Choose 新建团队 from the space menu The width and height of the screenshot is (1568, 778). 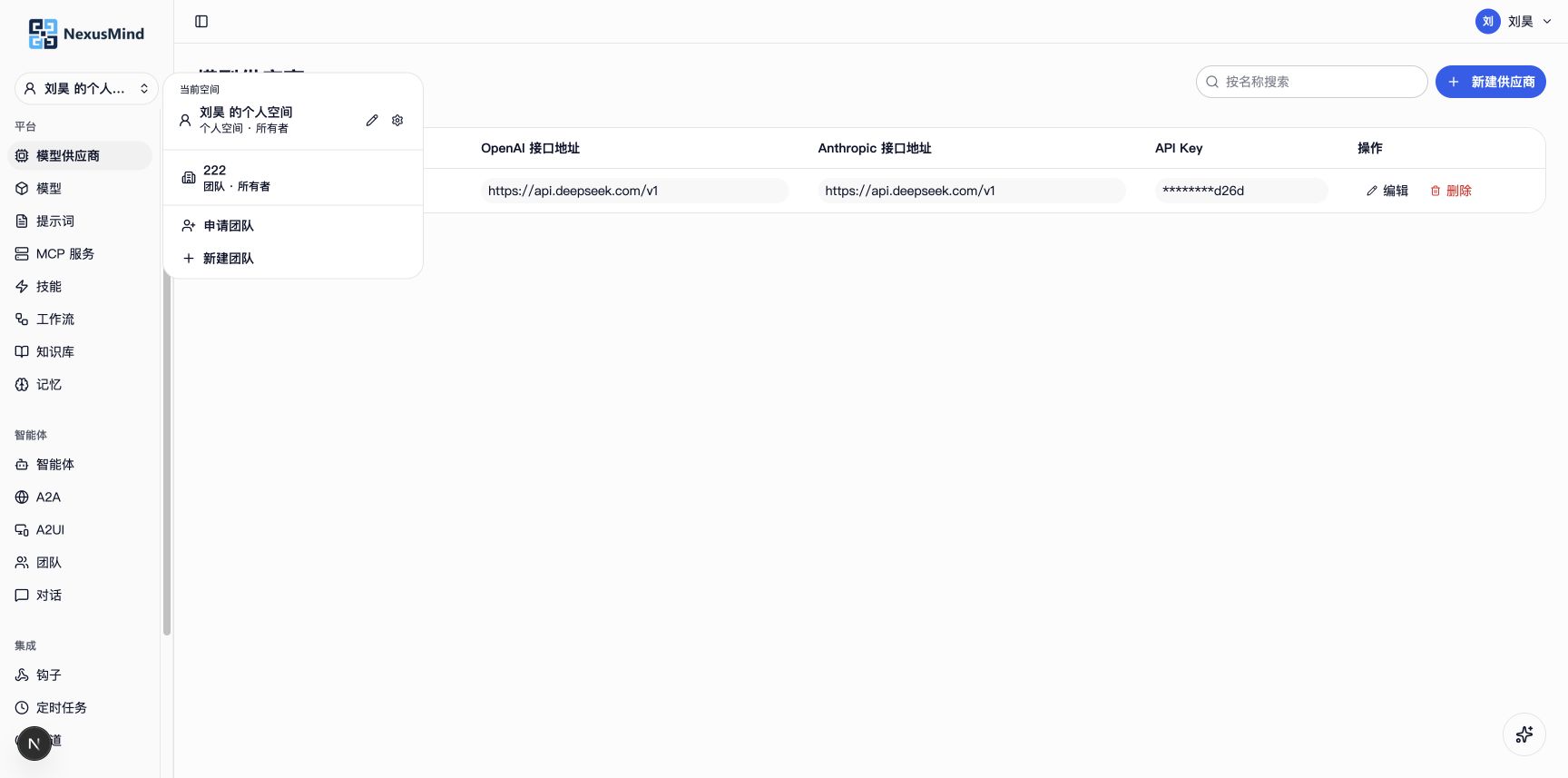(293, 258)
